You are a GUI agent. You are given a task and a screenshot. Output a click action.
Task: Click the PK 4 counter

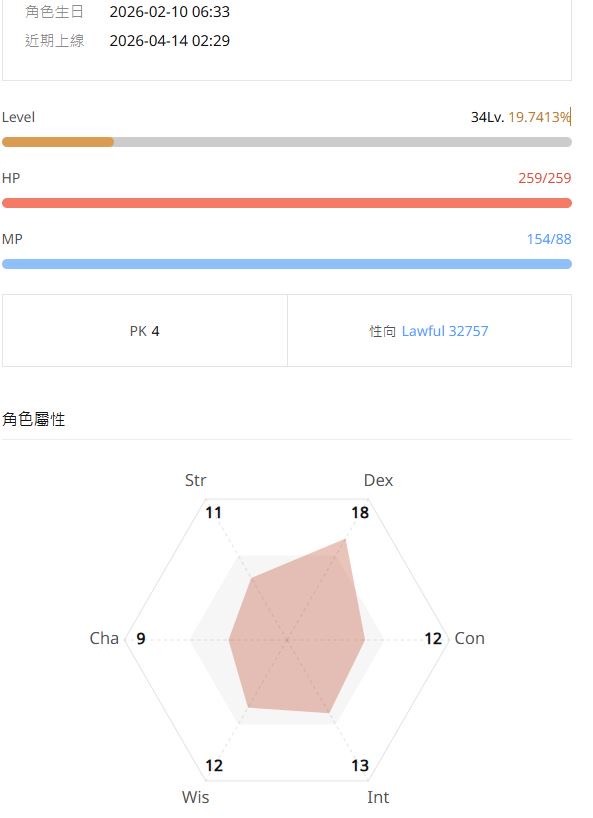click(145, 330)
